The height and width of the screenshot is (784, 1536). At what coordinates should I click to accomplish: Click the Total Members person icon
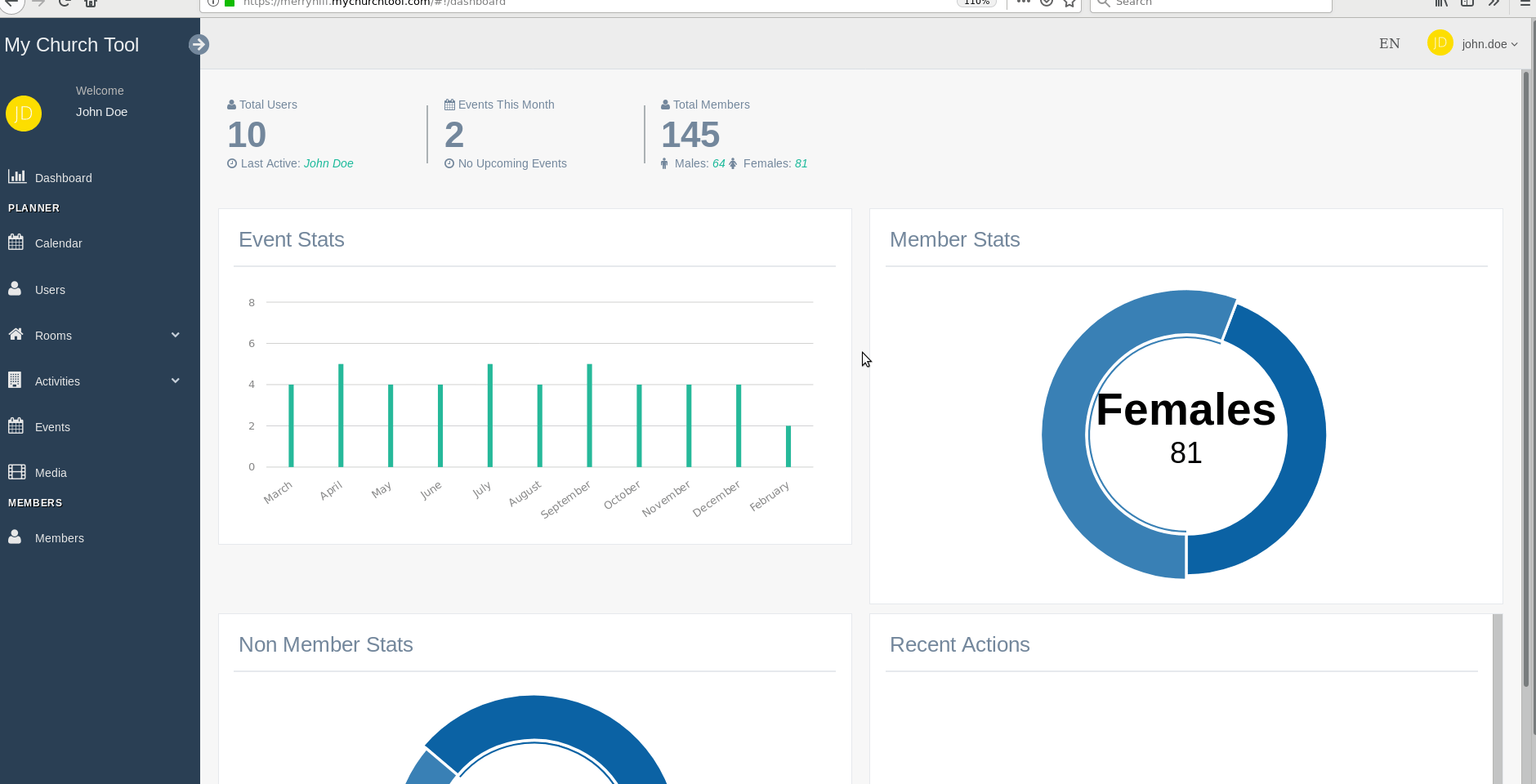665,105
